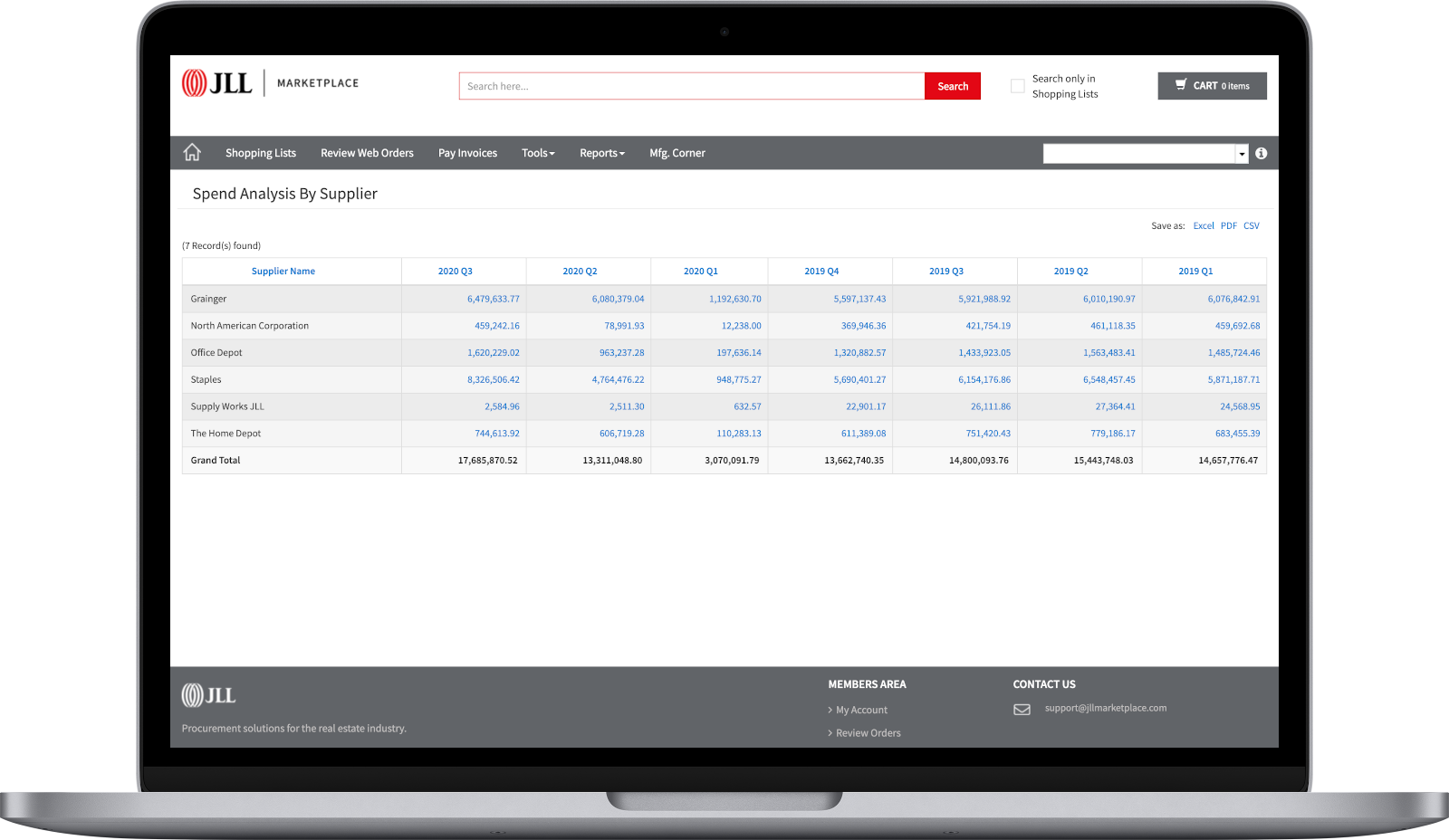Sort by 2019 Q3 column header
1449x840 pixels.
[x=946, y=272]
